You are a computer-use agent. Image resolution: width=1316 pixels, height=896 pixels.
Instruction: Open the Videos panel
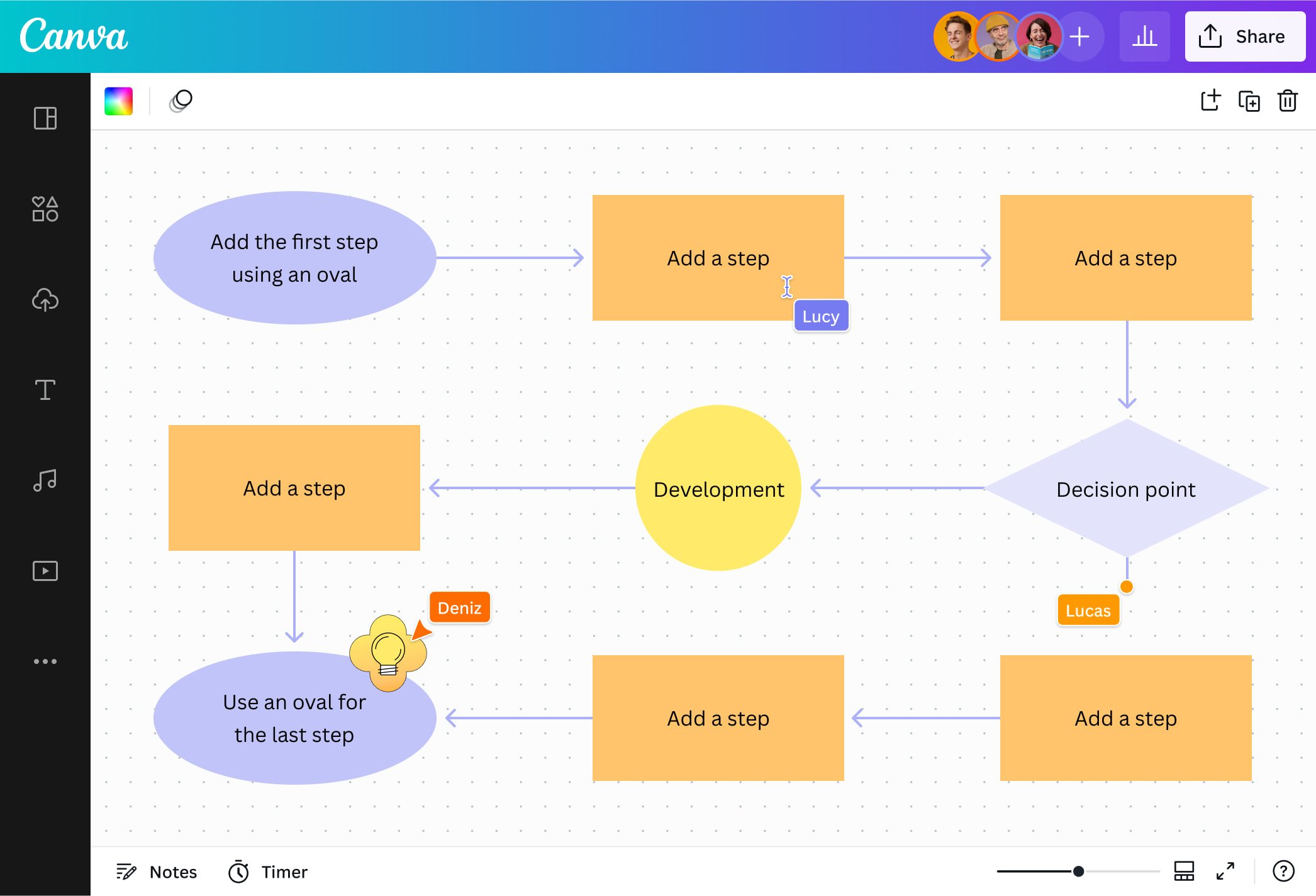(45, 571)
